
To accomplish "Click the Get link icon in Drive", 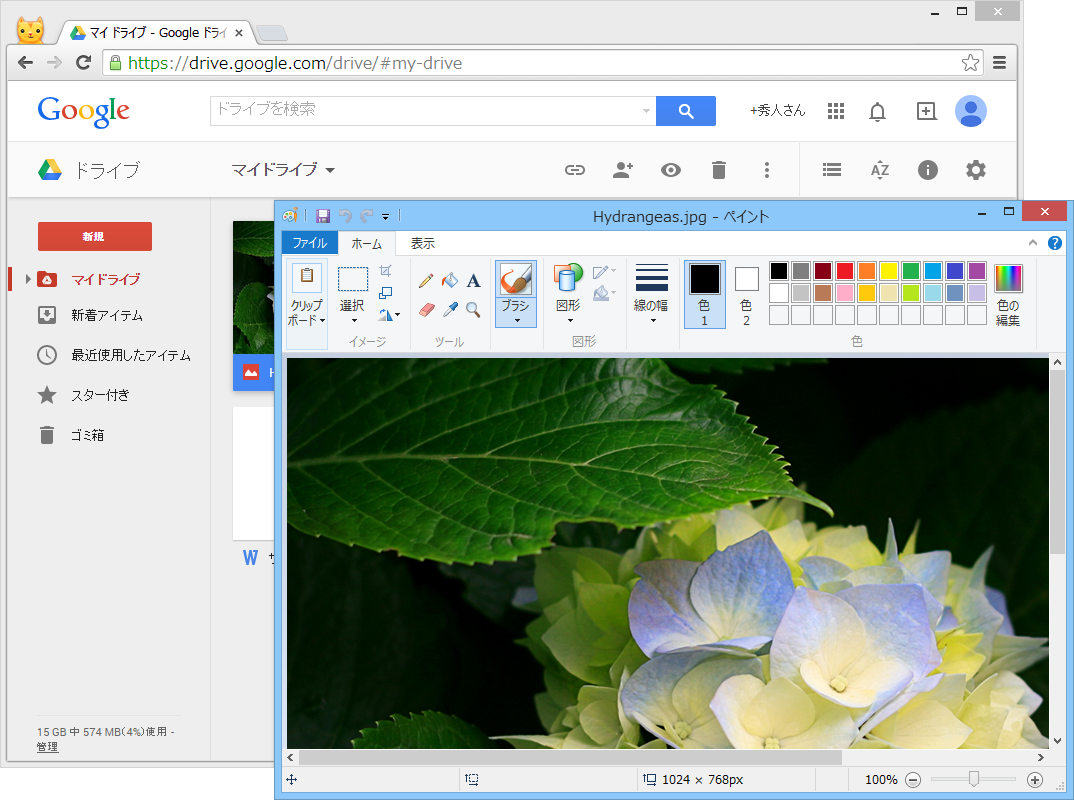I will pos(575,170).
